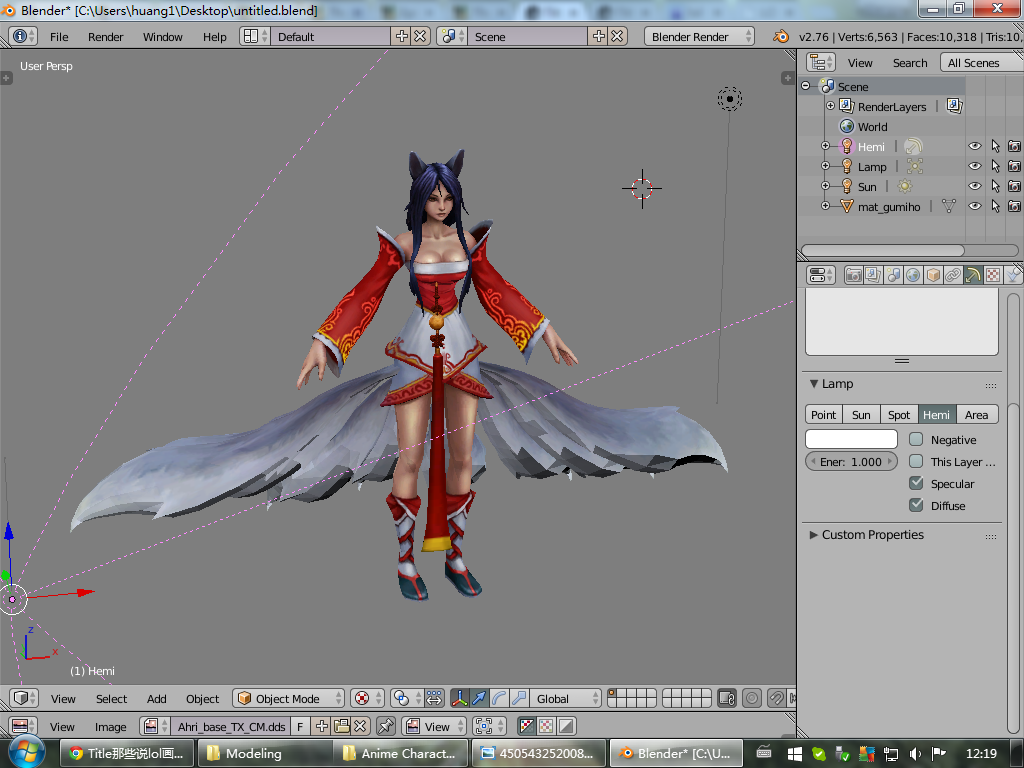The height and width of the screenshot is (768, 1024).
Task: Uncheck the Diffuse checkbox
Action: [x=916, y=505]
